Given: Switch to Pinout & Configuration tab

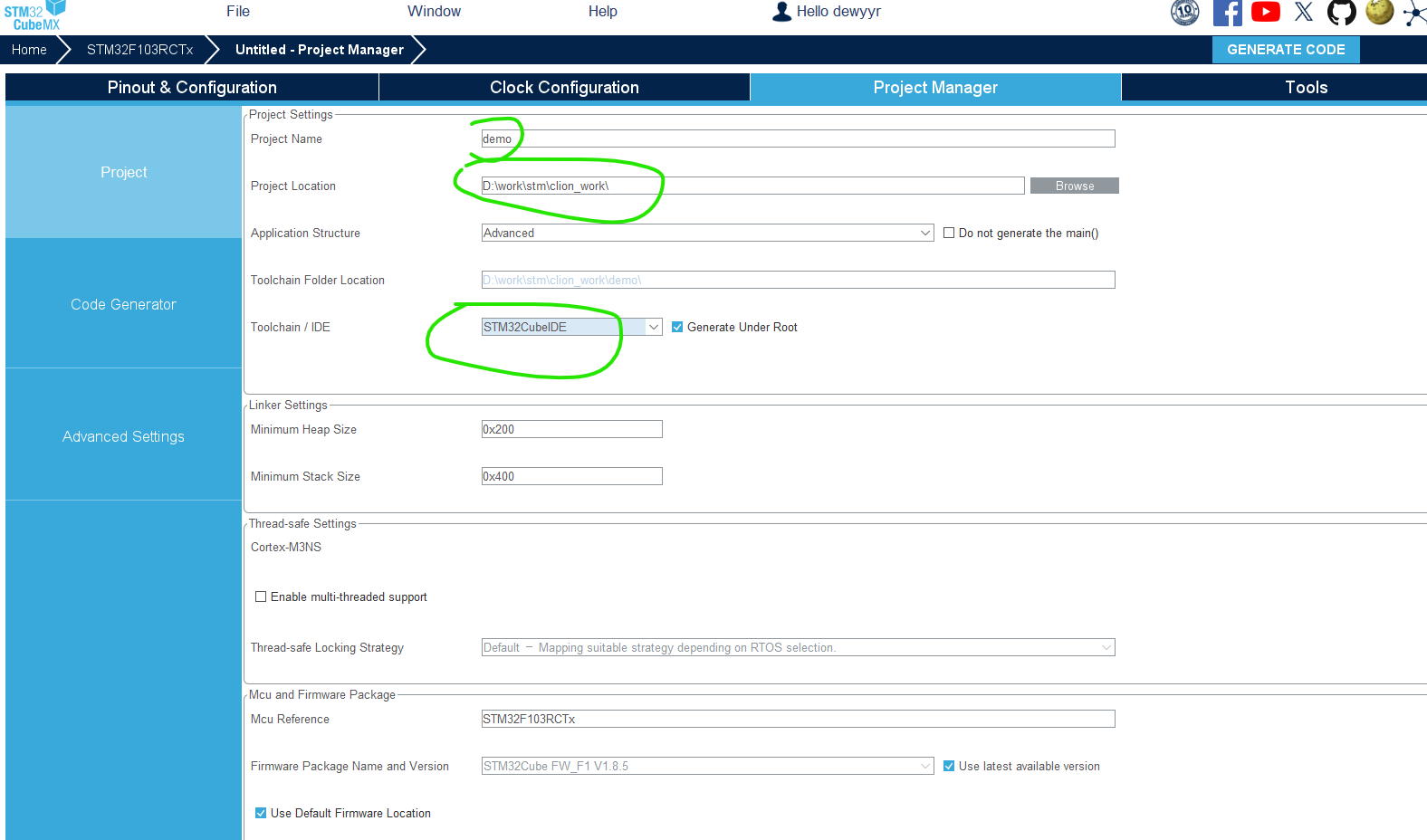Looking at the screenshot, I should 192,87.
